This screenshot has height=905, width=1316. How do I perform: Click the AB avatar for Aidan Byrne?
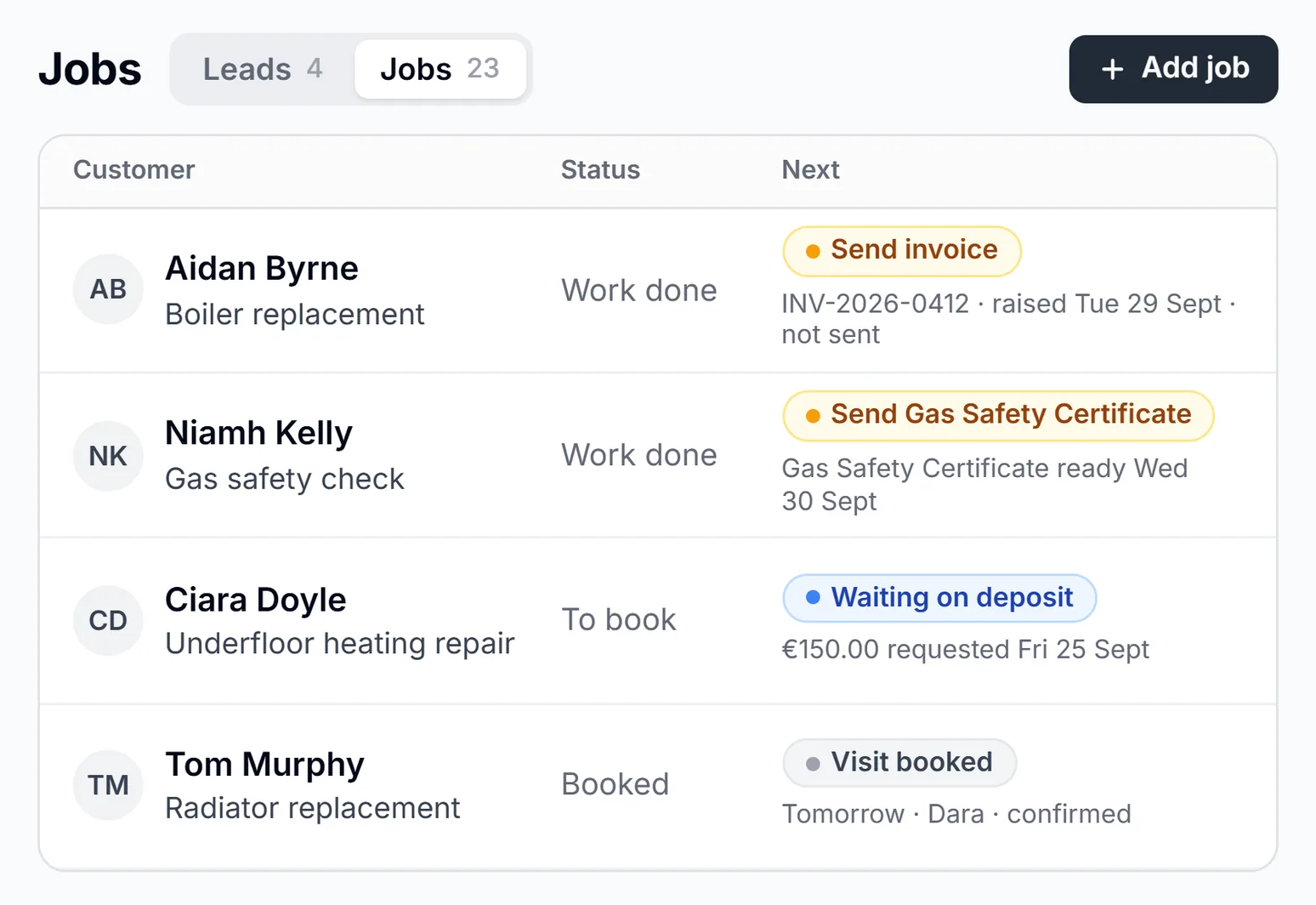[x=108, y=289]
